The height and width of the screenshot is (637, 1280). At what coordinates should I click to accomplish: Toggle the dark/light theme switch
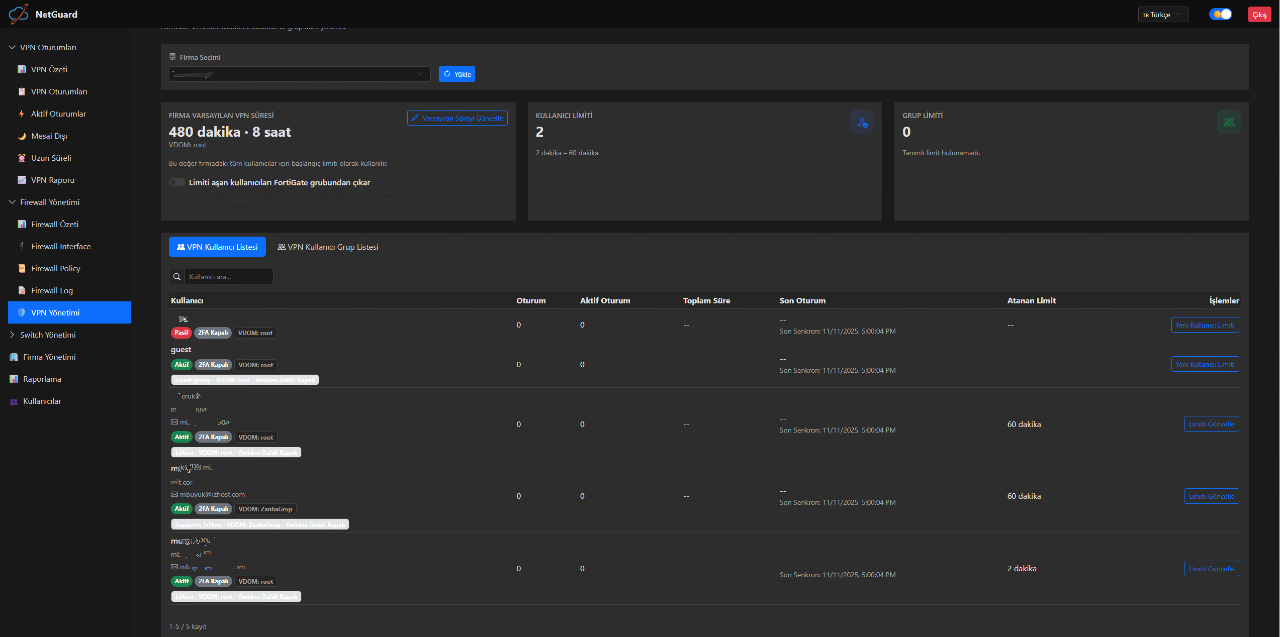[x=1220, y=14]
